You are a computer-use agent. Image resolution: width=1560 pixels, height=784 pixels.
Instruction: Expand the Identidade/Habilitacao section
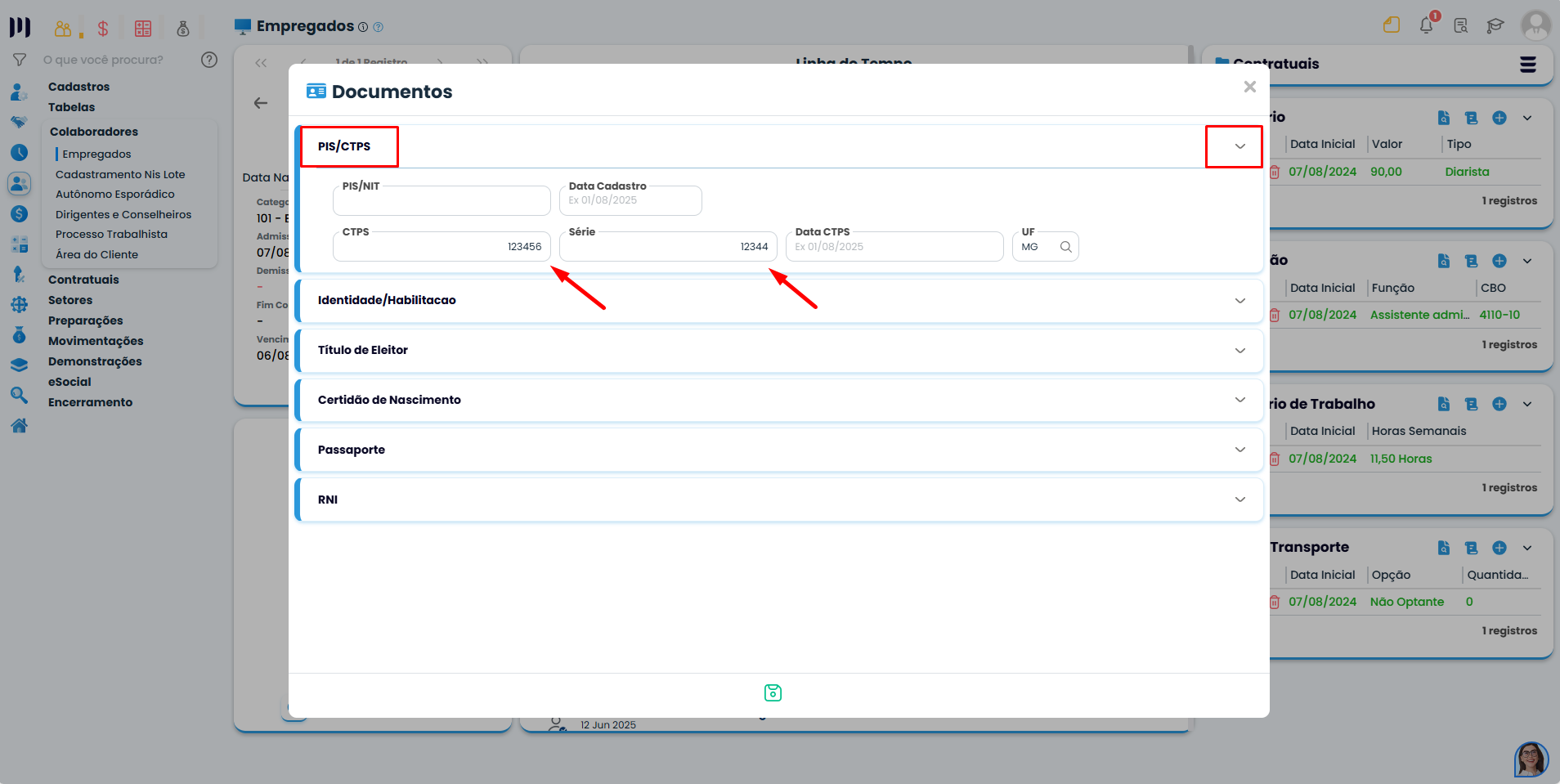[x=1239, y=301]
